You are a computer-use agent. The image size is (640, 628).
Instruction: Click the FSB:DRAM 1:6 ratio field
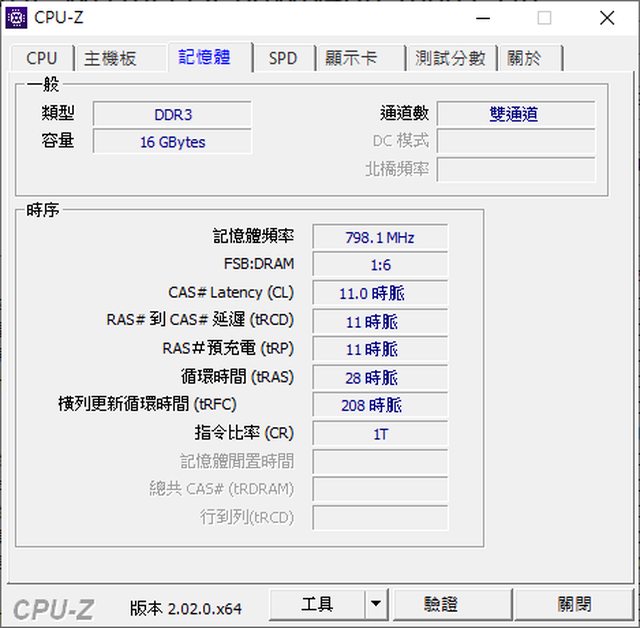pyautogui.click(x=380, y=265)
